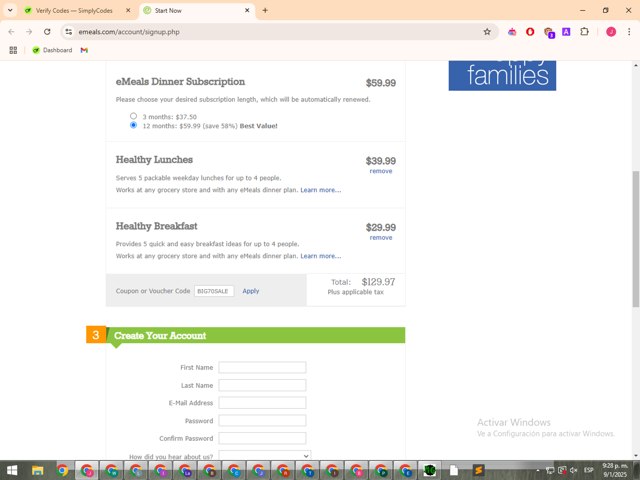Click the Password field

click(262, 420)
